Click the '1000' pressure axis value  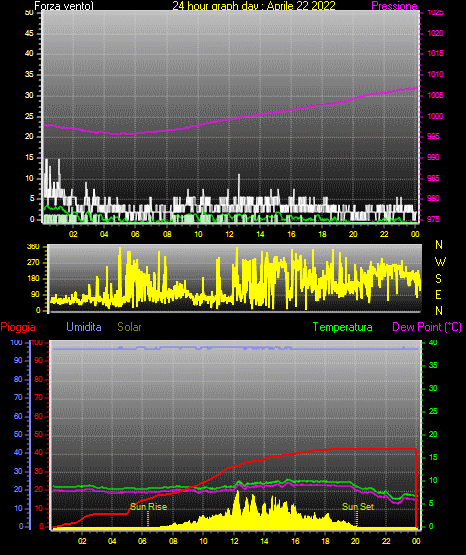click(x=435, y=116)
